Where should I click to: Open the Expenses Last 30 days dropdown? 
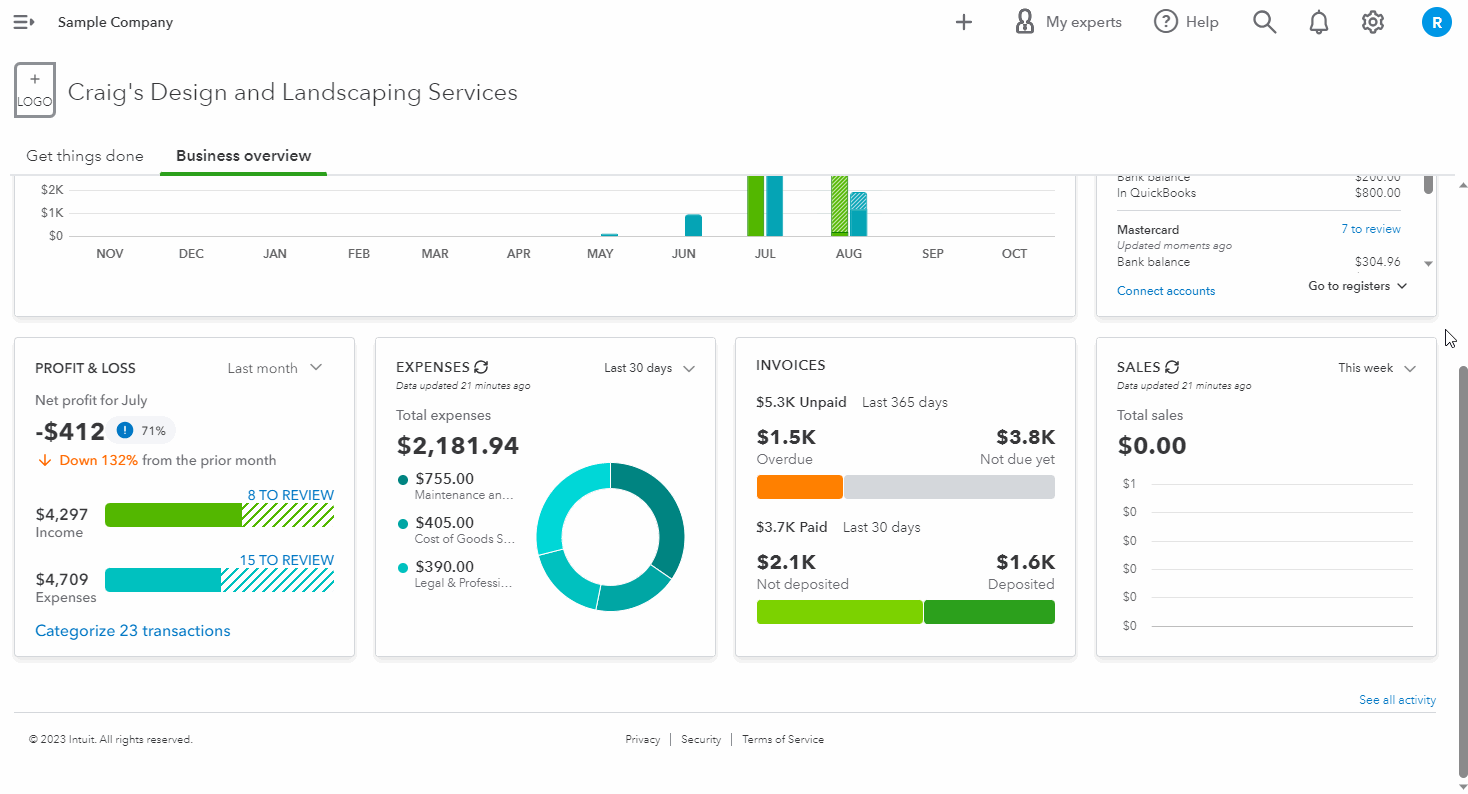point(649,368)
